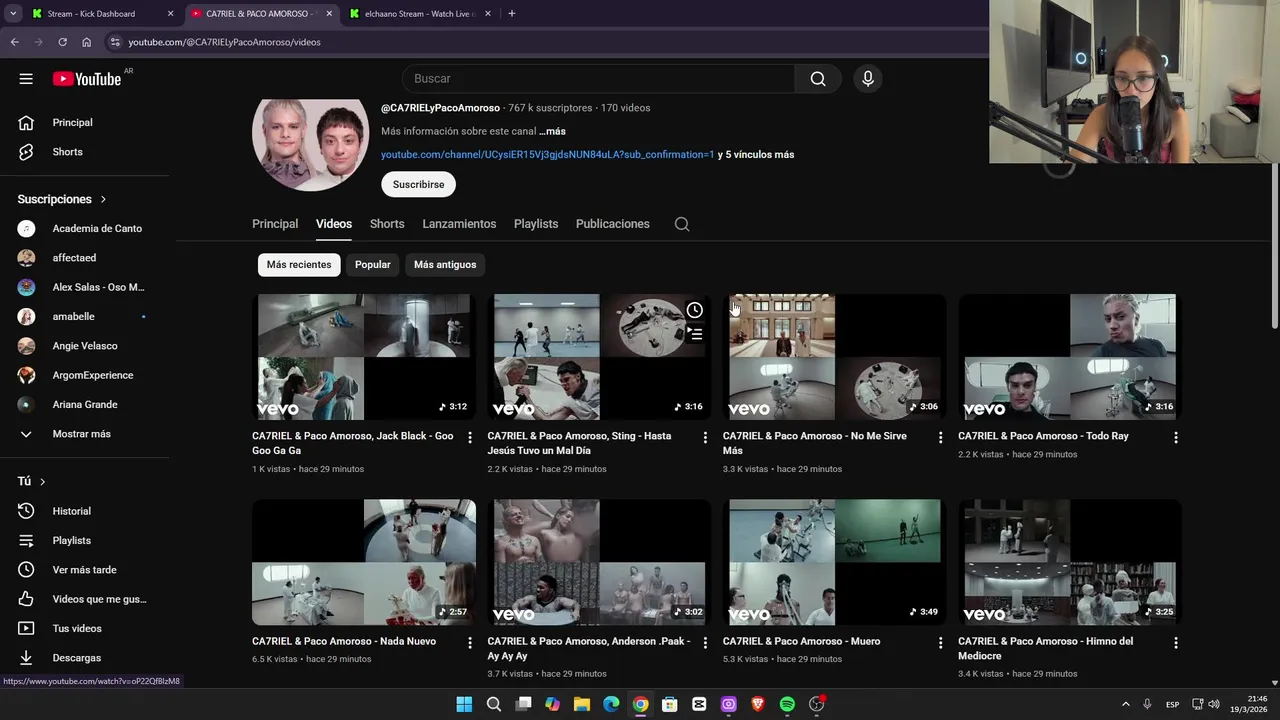Switch to Stream - Kick Dashboard browser tab

click(100, 14)
